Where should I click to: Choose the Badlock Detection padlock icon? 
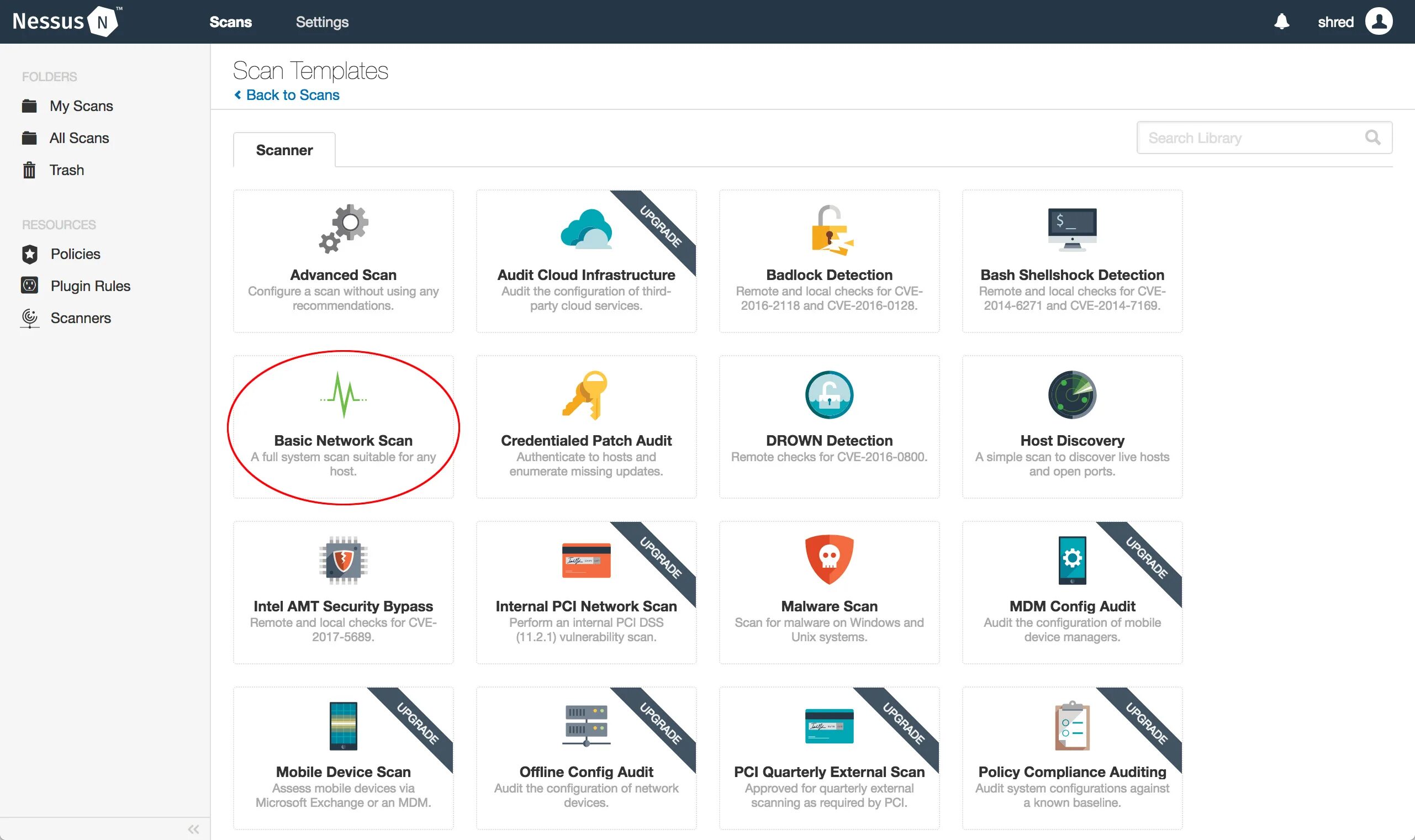coord(829,230)
